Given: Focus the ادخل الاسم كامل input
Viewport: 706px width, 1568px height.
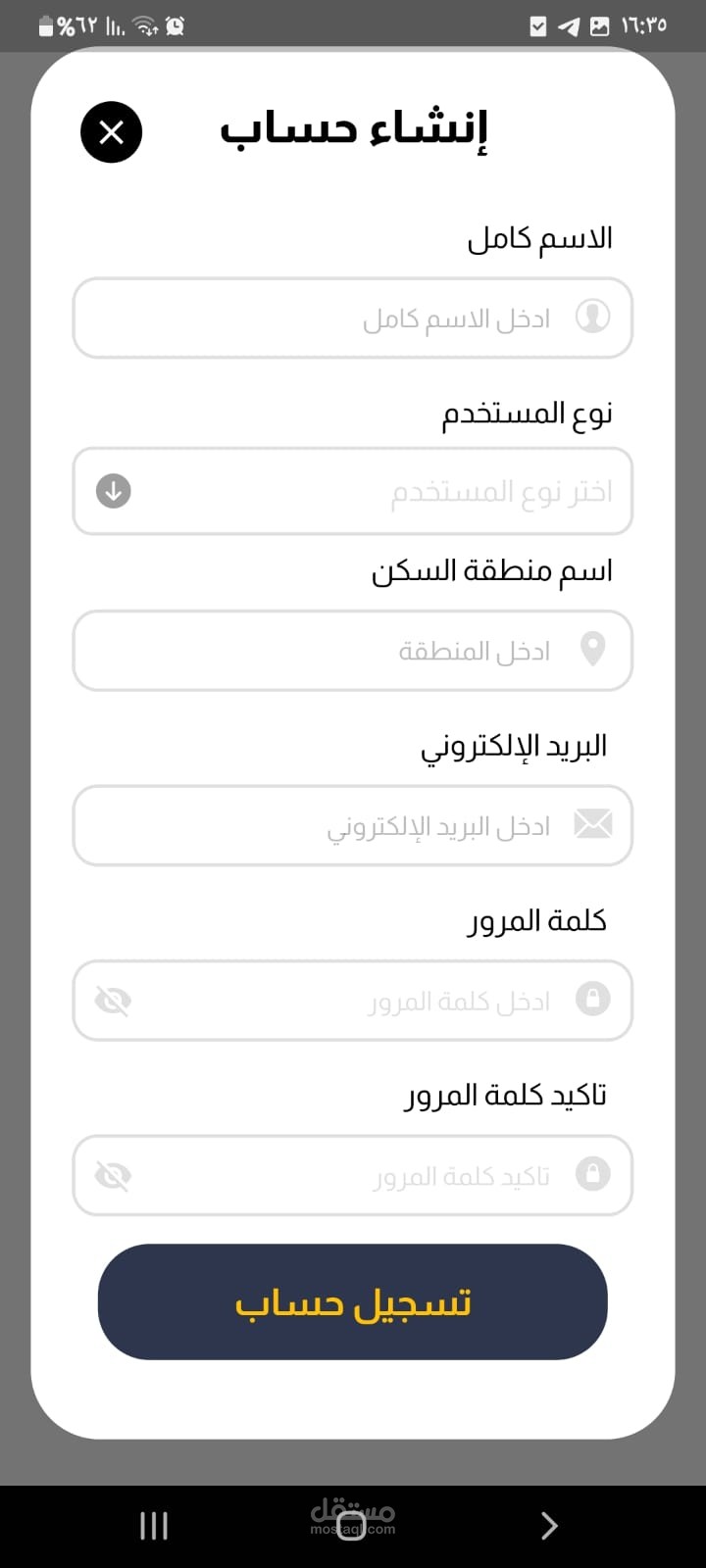Looking at the screenshot, I should click(x=392, y=318).
